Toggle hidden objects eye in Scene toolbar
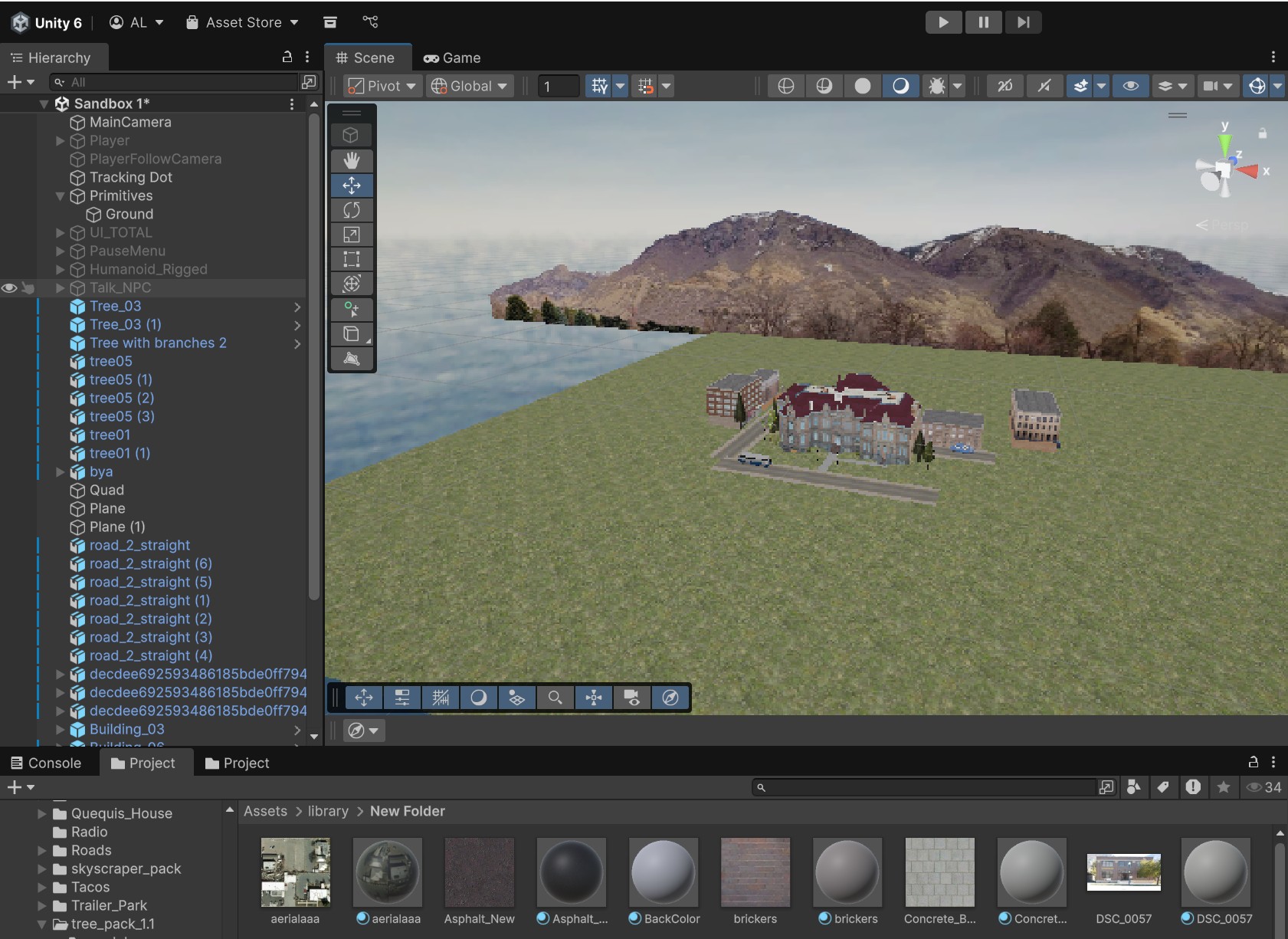The image size is (1288, 939). 1130,86
